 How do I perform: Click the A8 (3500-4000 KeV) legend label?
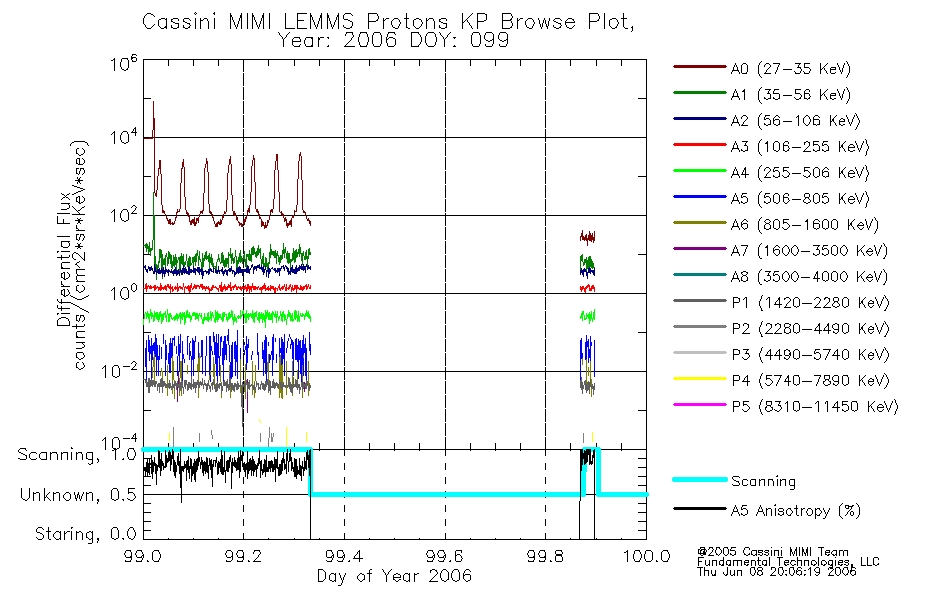[809, 276]
